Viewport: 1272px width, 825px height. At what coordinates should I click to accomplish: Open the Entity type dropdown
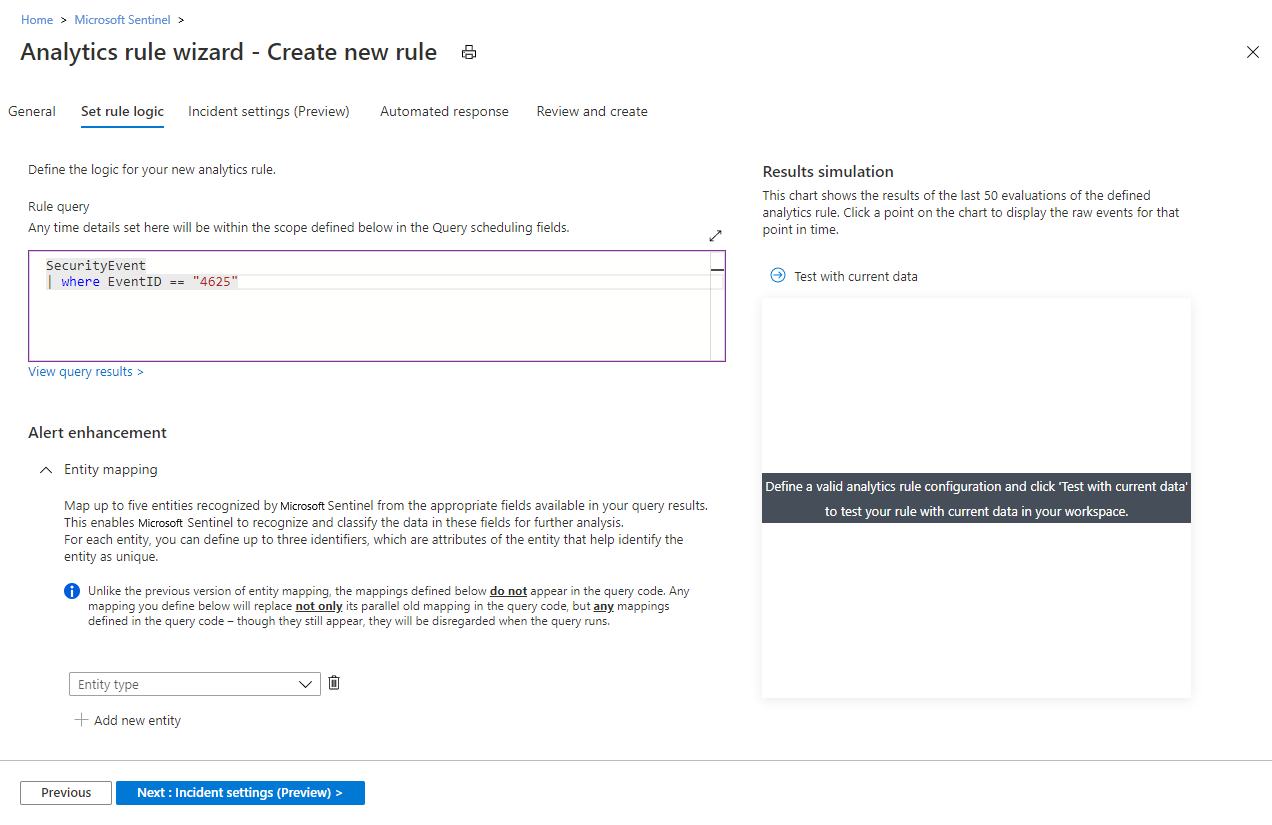pos(195,684)
